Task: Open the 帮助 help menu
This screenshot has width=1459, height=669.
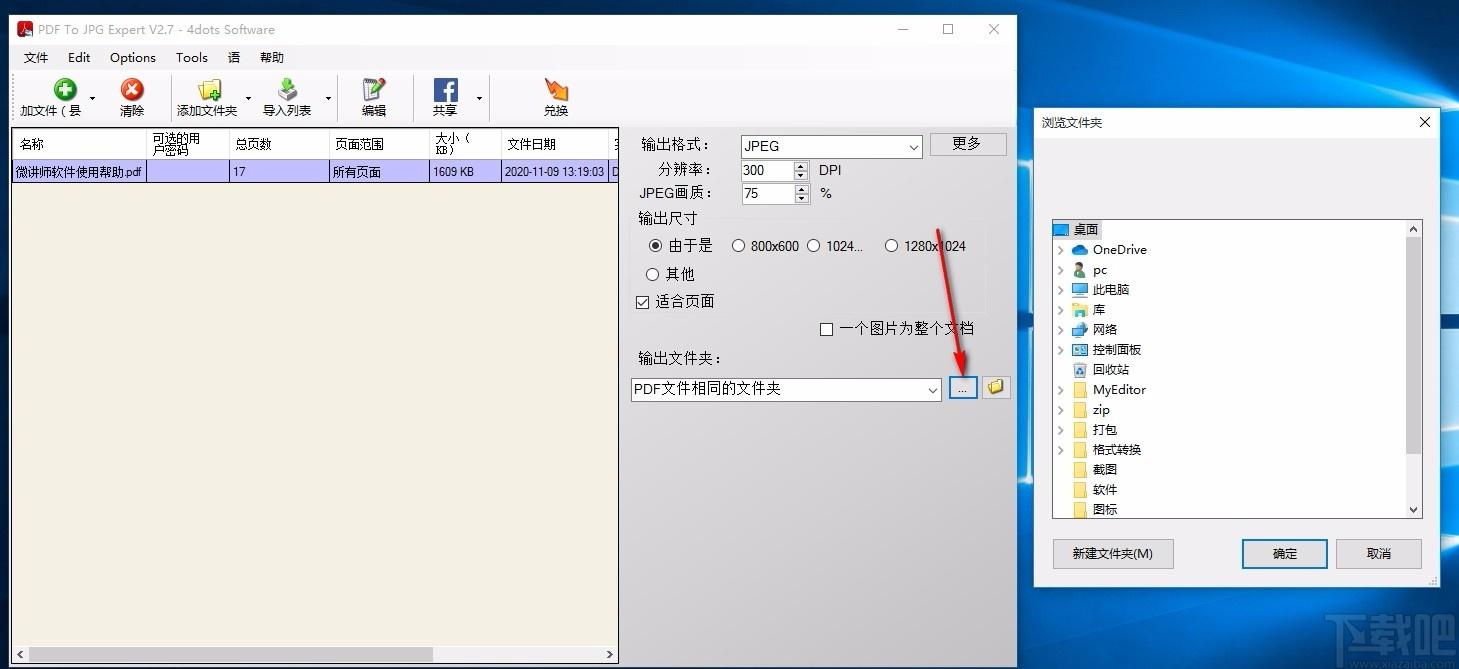Action: (272, 58)
